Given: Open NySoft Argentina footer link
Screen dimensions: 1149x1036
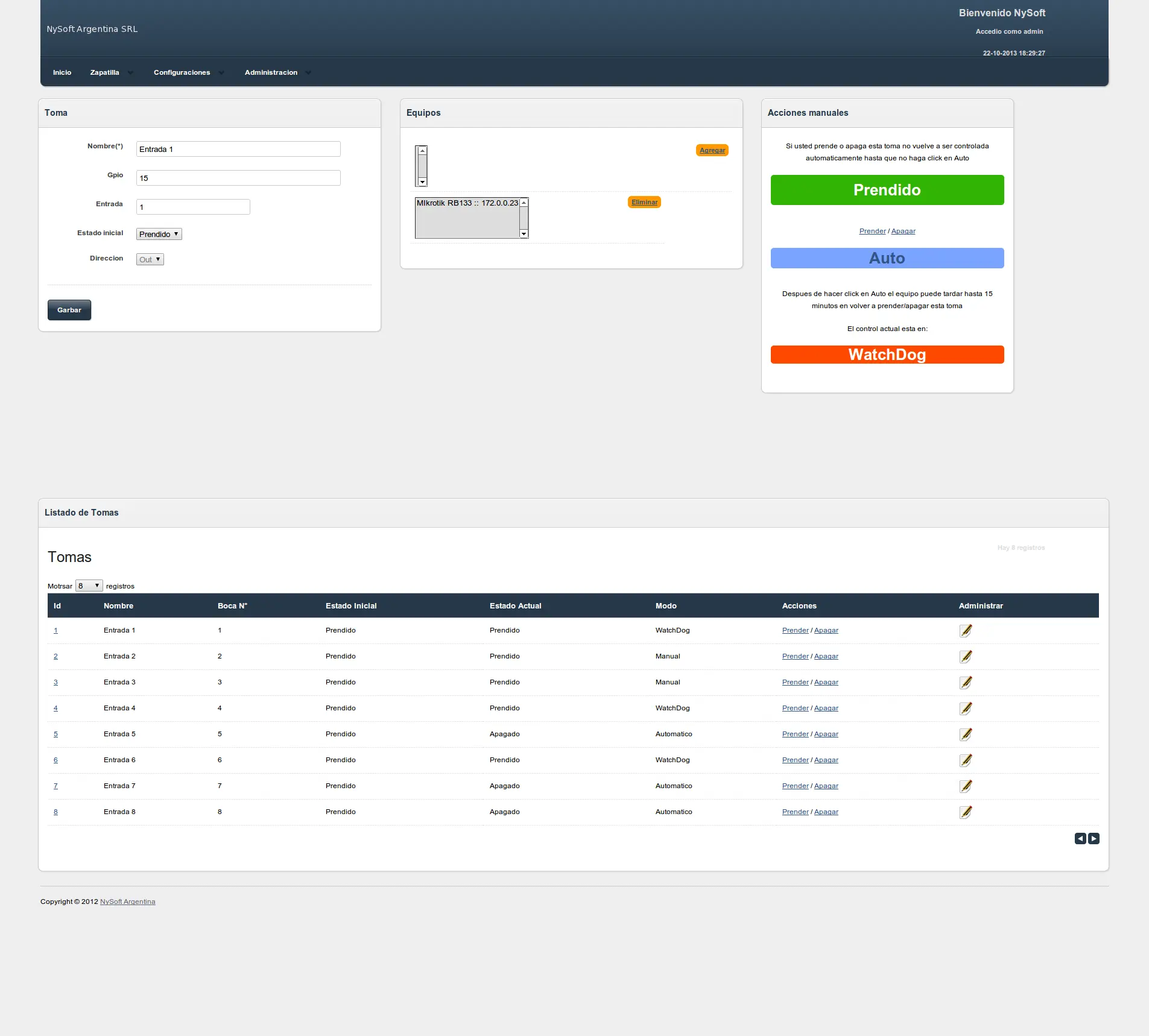Looking at the screenshot, I should [x=127, y=902].
